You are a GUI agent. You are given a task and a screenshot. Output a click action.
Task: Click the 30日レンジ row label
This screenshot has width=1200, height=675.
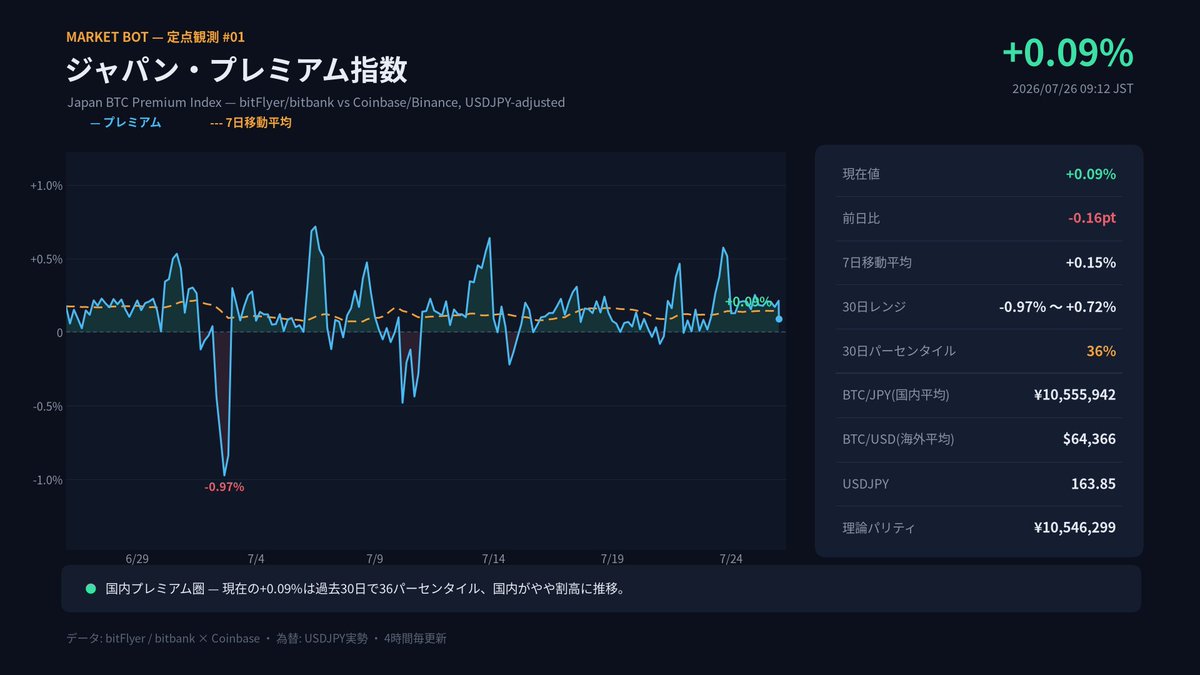[876, 307]
